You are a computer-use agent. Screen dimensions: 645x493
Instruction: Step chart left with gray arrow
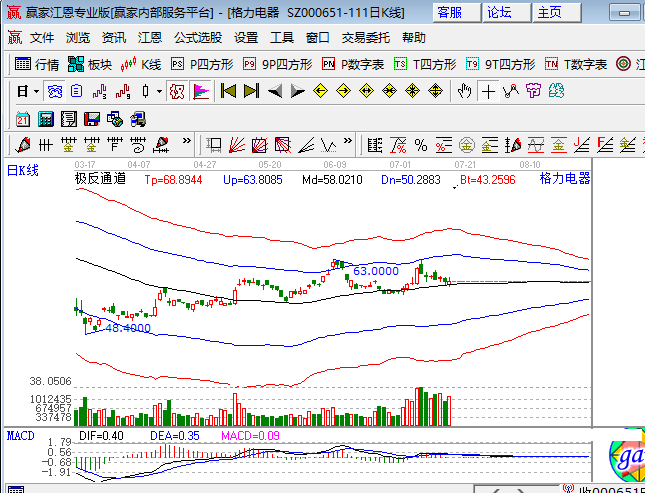pyautogui.click(x=274, y=91)
